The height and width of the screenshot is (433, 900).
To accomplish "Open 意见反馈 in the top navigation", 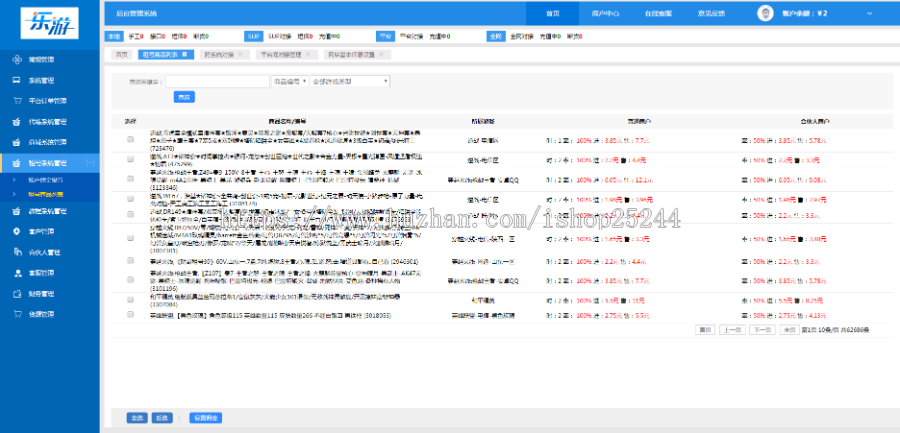I will pos(711,13).
